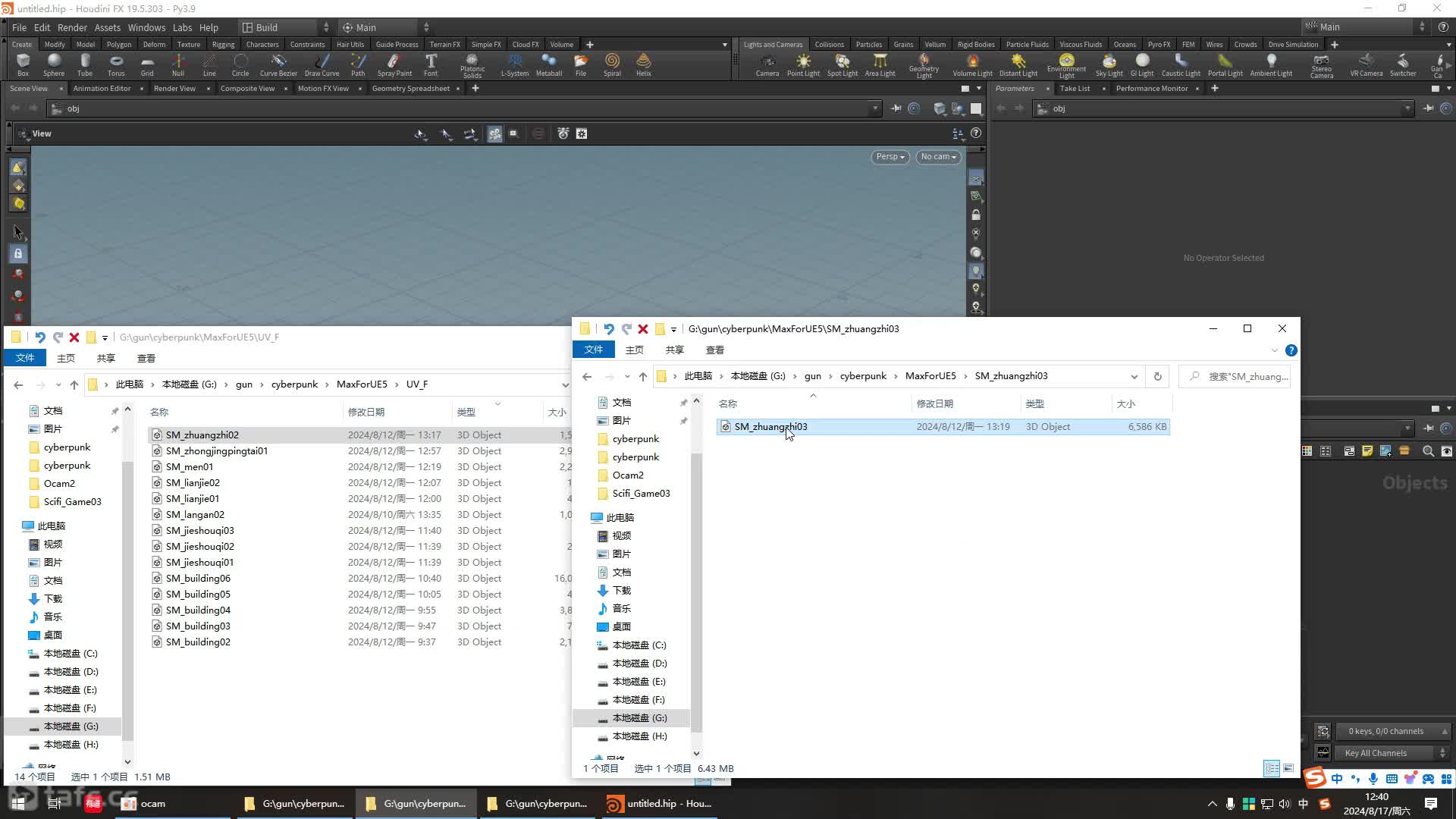Create a Box from the shelf
1456x819 pixels.
23,65
